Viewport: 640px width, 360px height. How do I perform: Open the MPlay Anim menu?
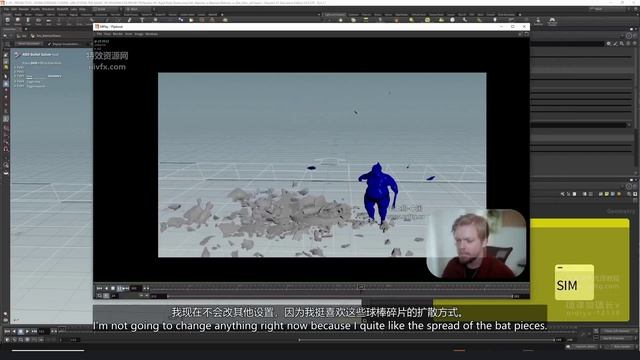[128, 34]
